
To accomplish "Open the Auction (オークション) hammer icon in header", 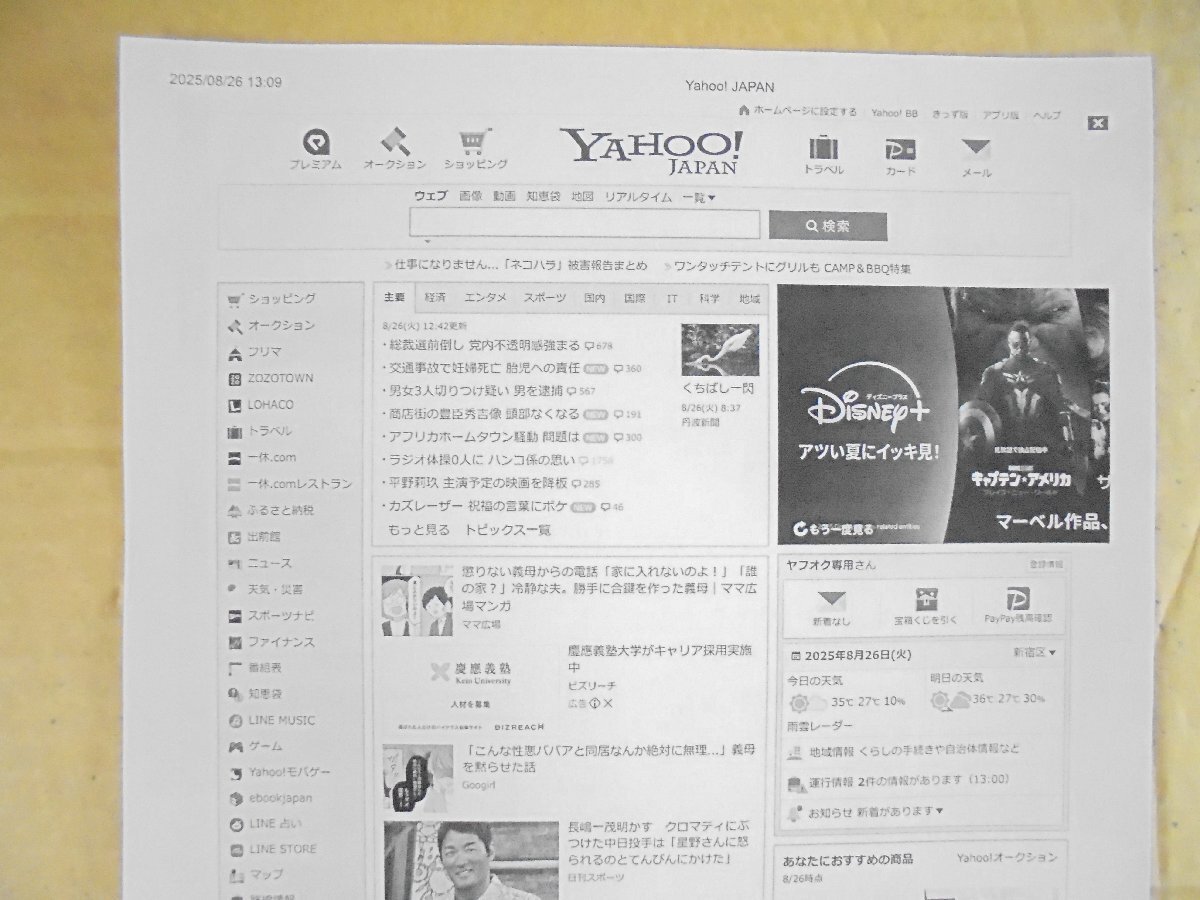I will click(394, 140).
